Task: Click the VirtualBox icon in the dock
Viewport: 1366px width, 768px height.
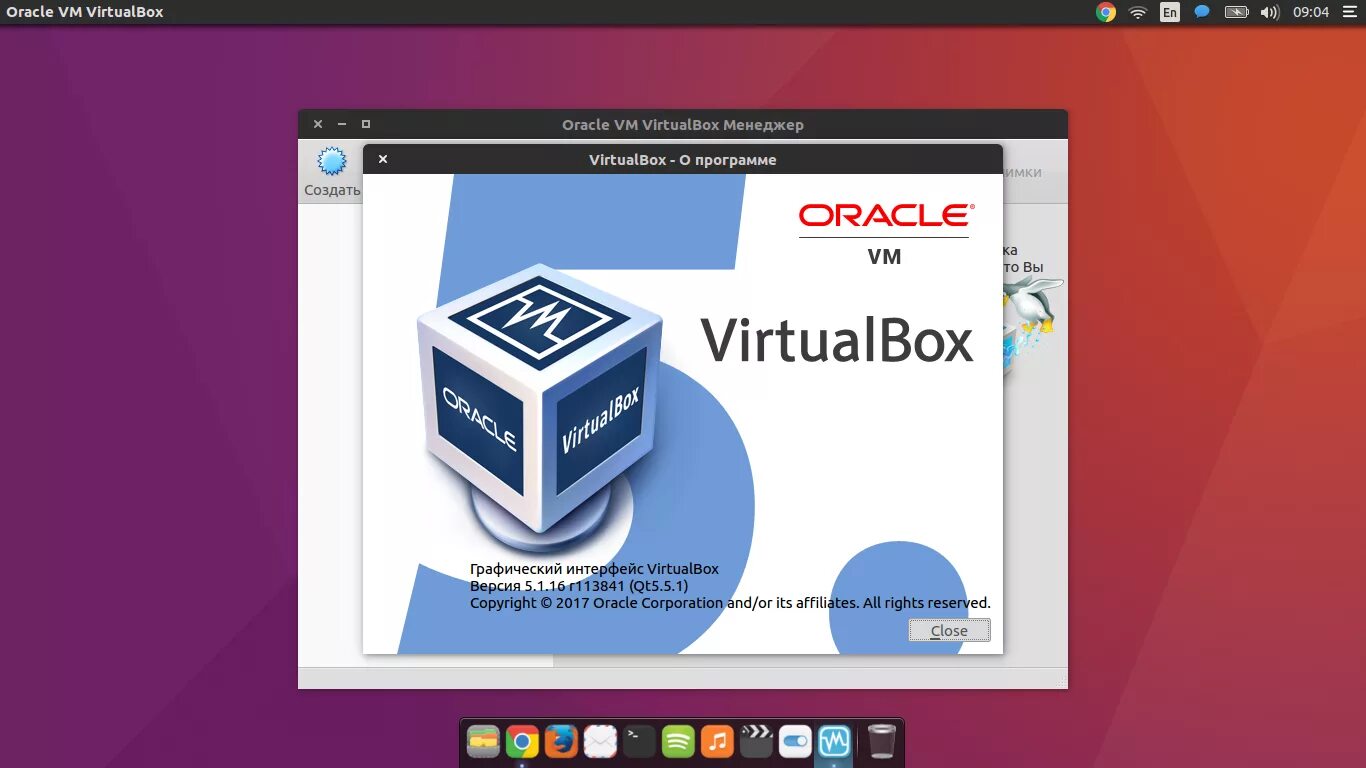Action: point(834,741)
